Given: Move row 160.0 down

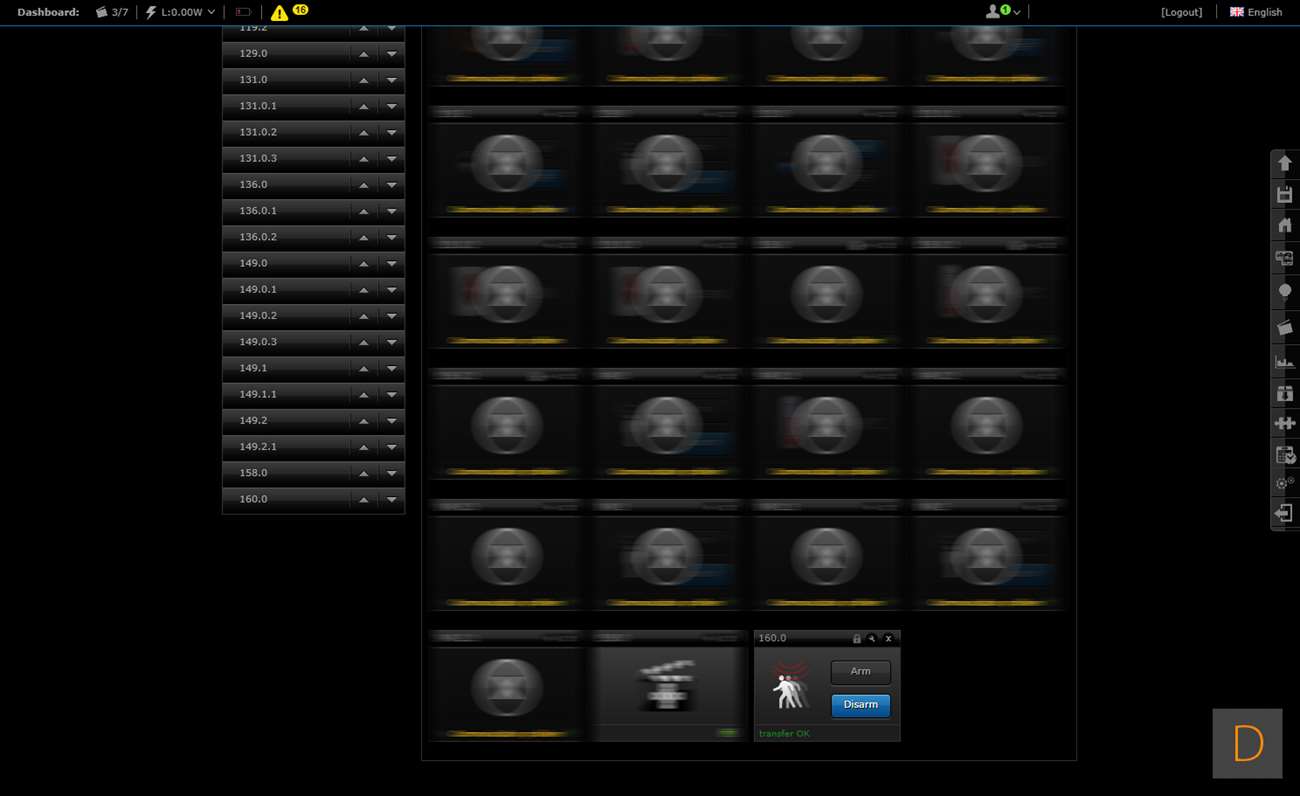Looking at the screenshot, I should coord(392,500).
